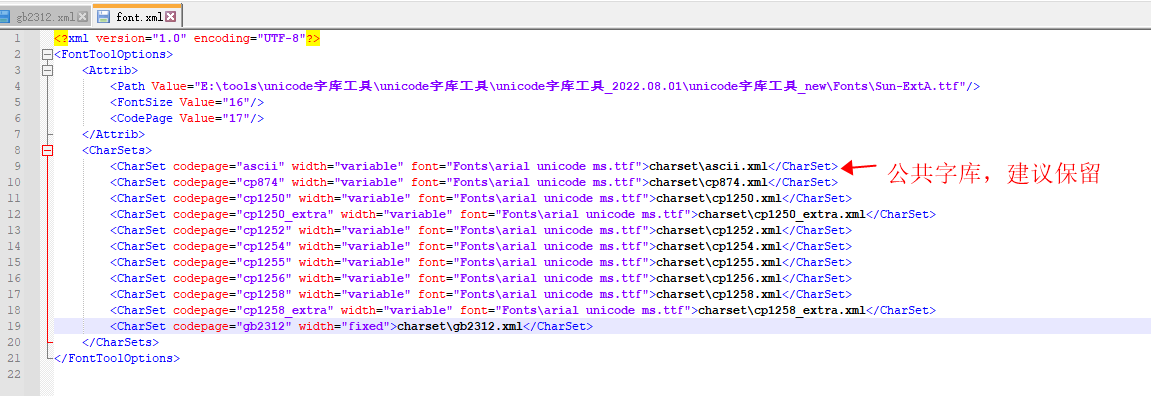Click the charset\cp1254.xml text
The height and width of the screenshot is (396, 1151).
[719, 246]
